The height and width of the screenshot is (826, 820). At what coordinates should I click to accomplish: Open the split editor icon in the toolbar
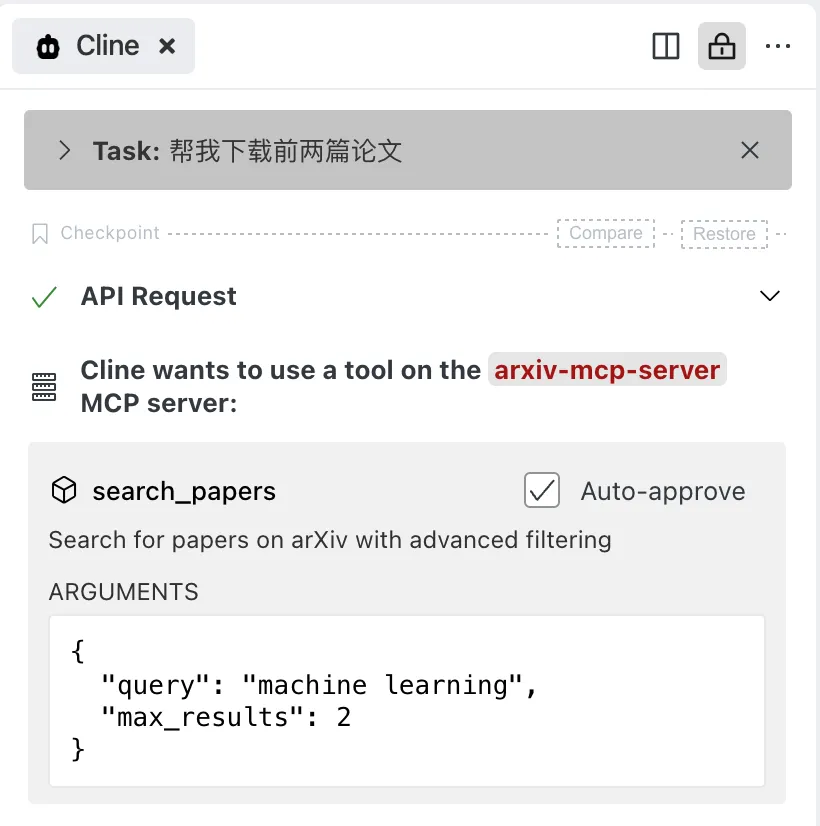pos(665,46)
